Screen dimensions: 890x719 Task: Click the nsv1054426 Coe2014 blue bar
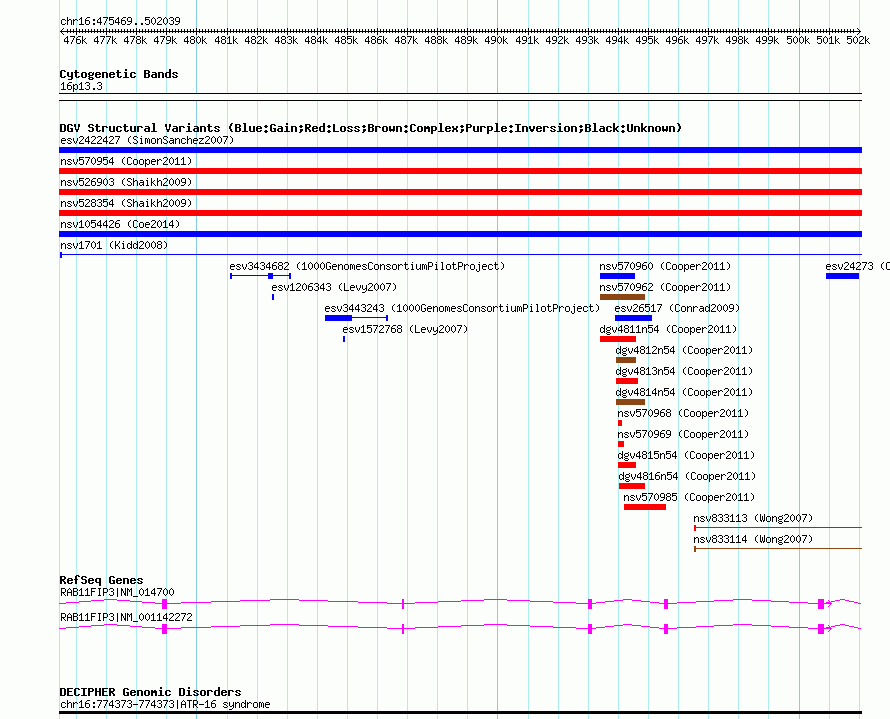coord(460,234)
